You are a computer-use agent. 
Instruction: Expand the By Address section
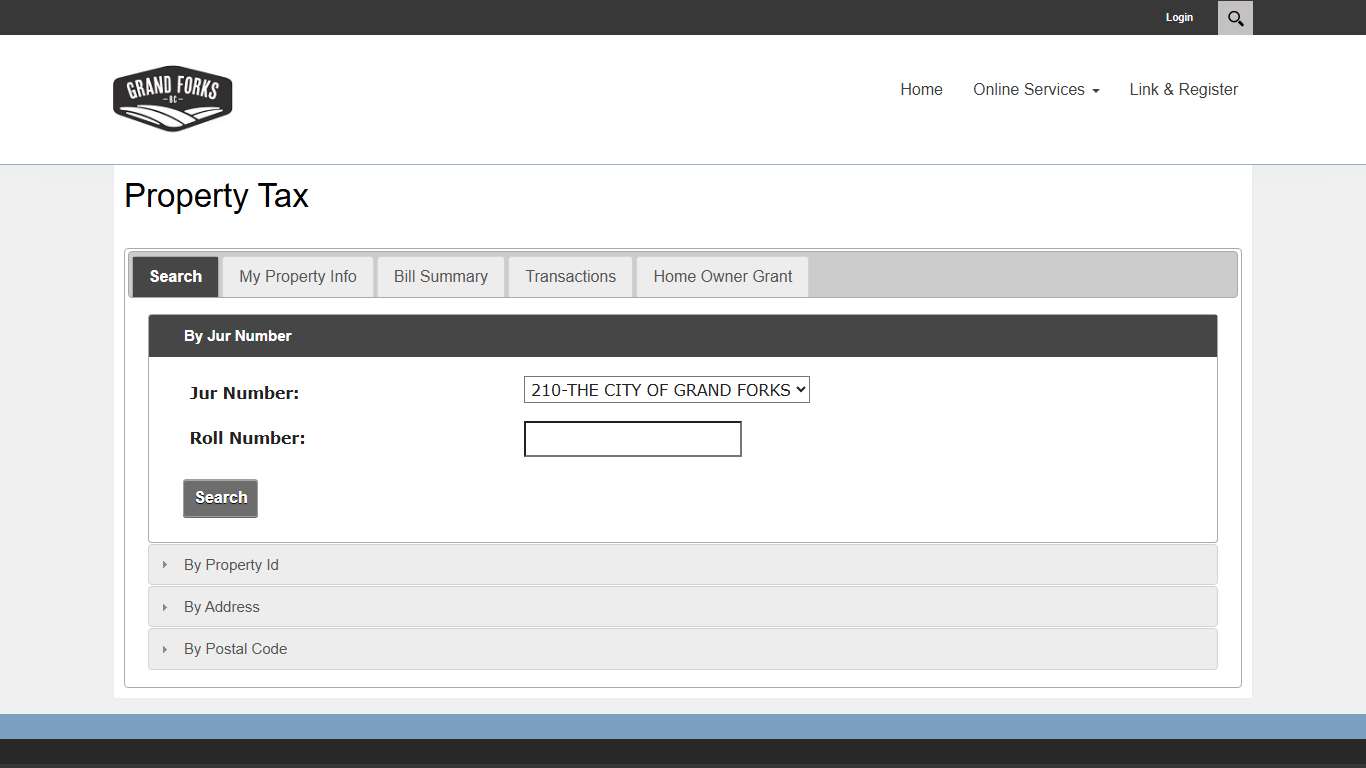(221, 606)
